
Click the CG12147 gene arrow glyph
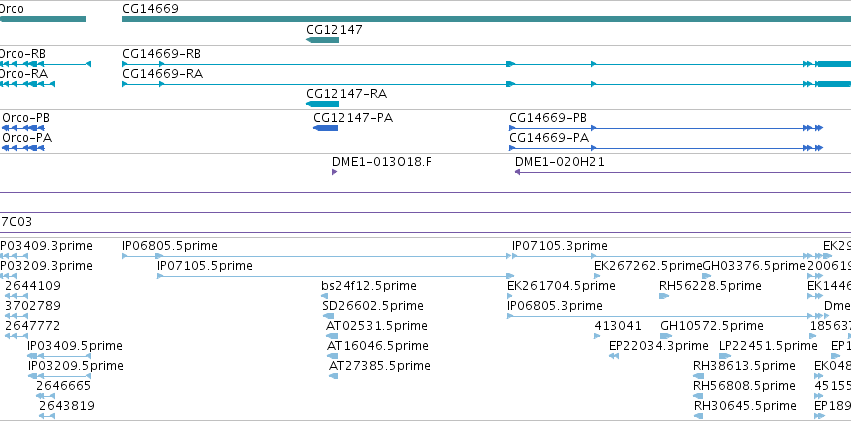(322, 40)
